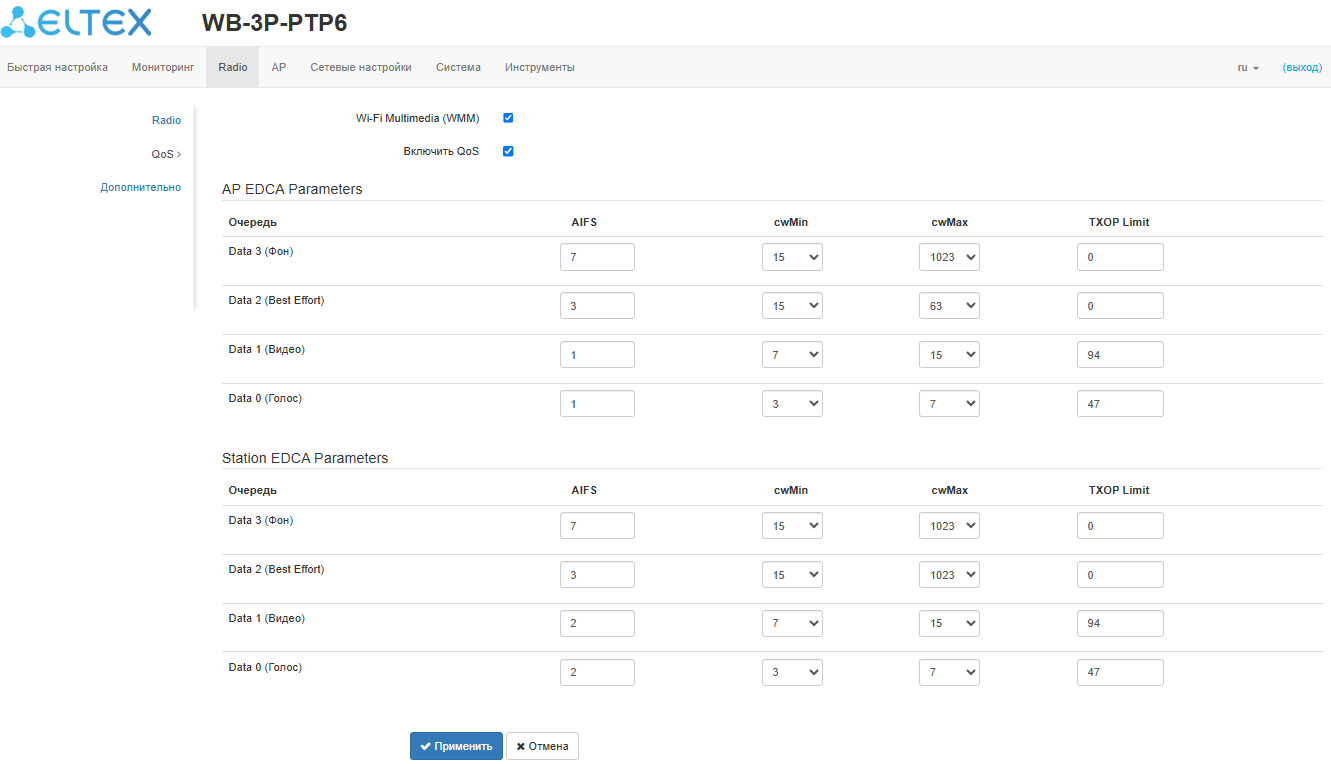1331x764 pixels.
Task: Toggle the Wi-Fi Multimedia (WMM) checkbox
Action: pos(508,118)
